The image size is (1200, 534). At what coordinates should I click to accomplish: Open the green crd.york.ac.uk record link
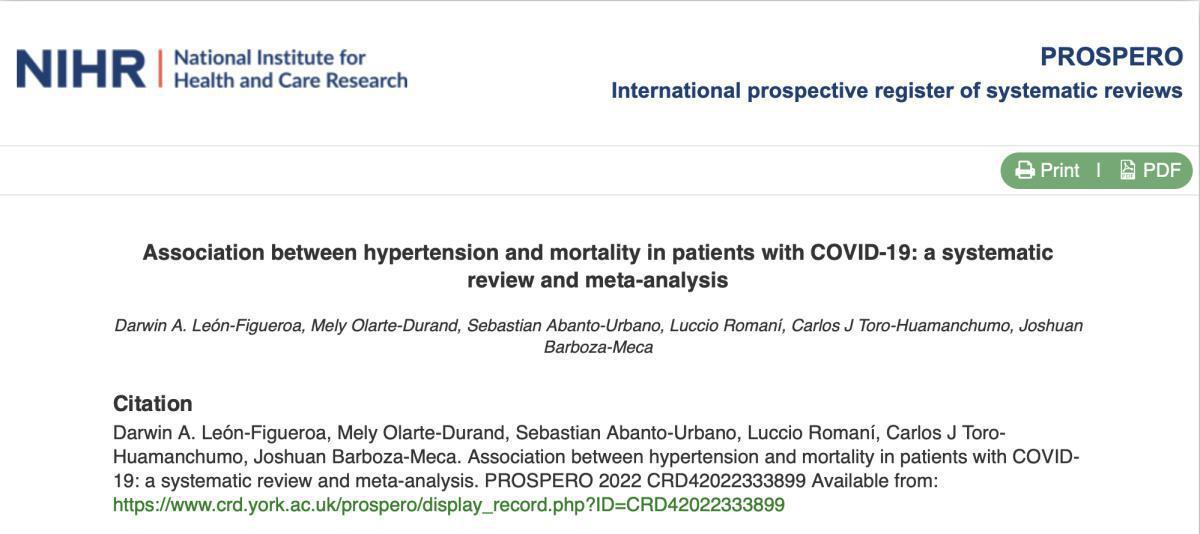coord(448,505)
